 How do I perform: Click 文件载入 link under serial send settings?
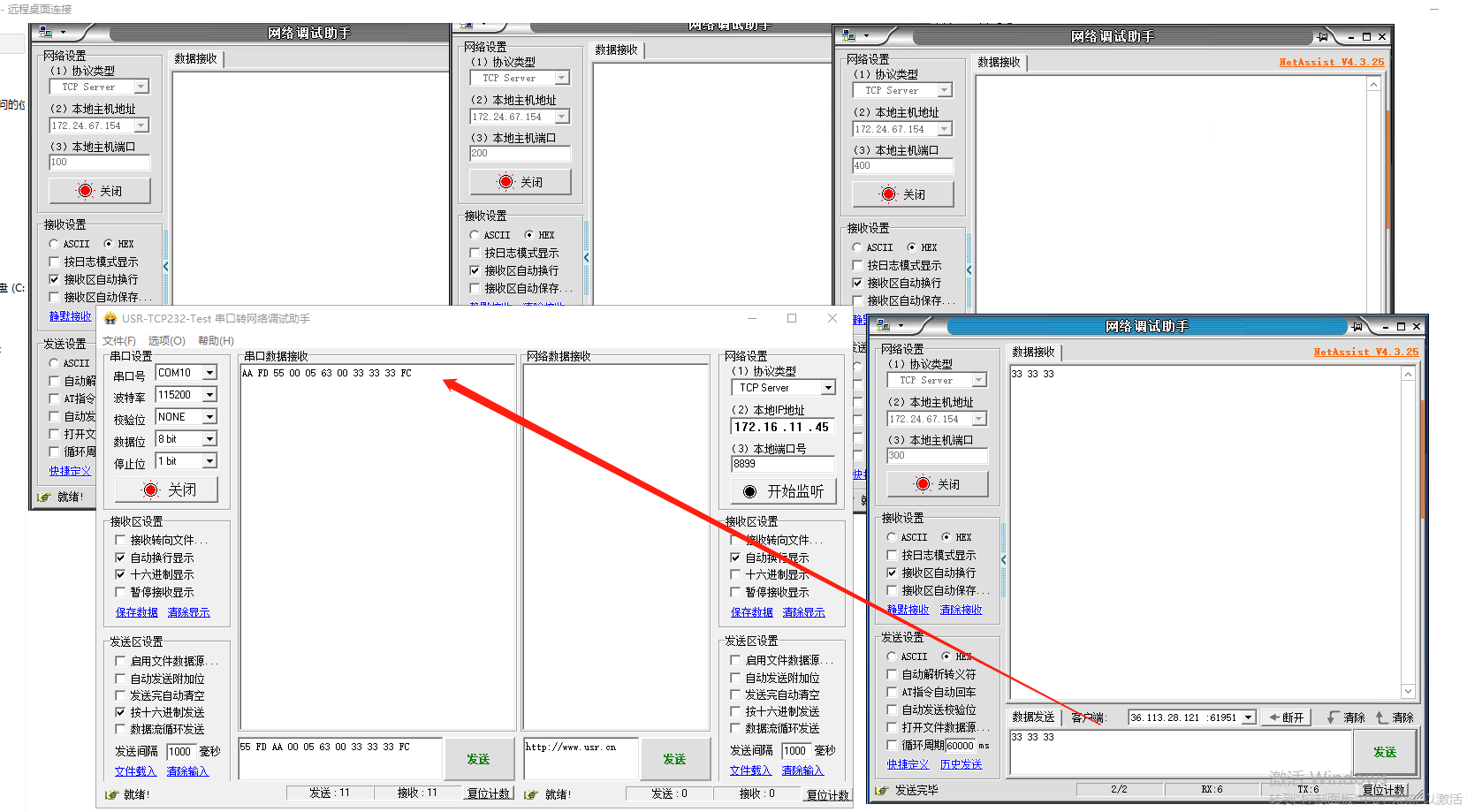pyautogui.click(x=135, y=771)
